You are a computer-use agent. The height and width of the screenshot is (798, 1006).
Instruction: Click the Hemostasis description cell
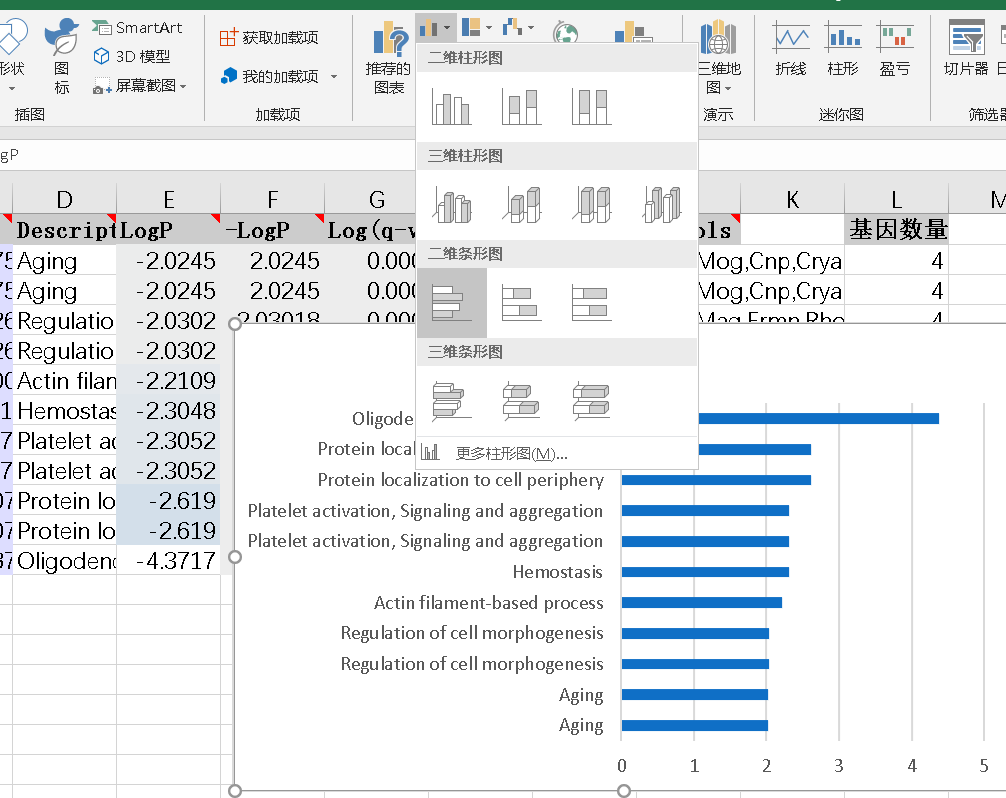[64, 411]
